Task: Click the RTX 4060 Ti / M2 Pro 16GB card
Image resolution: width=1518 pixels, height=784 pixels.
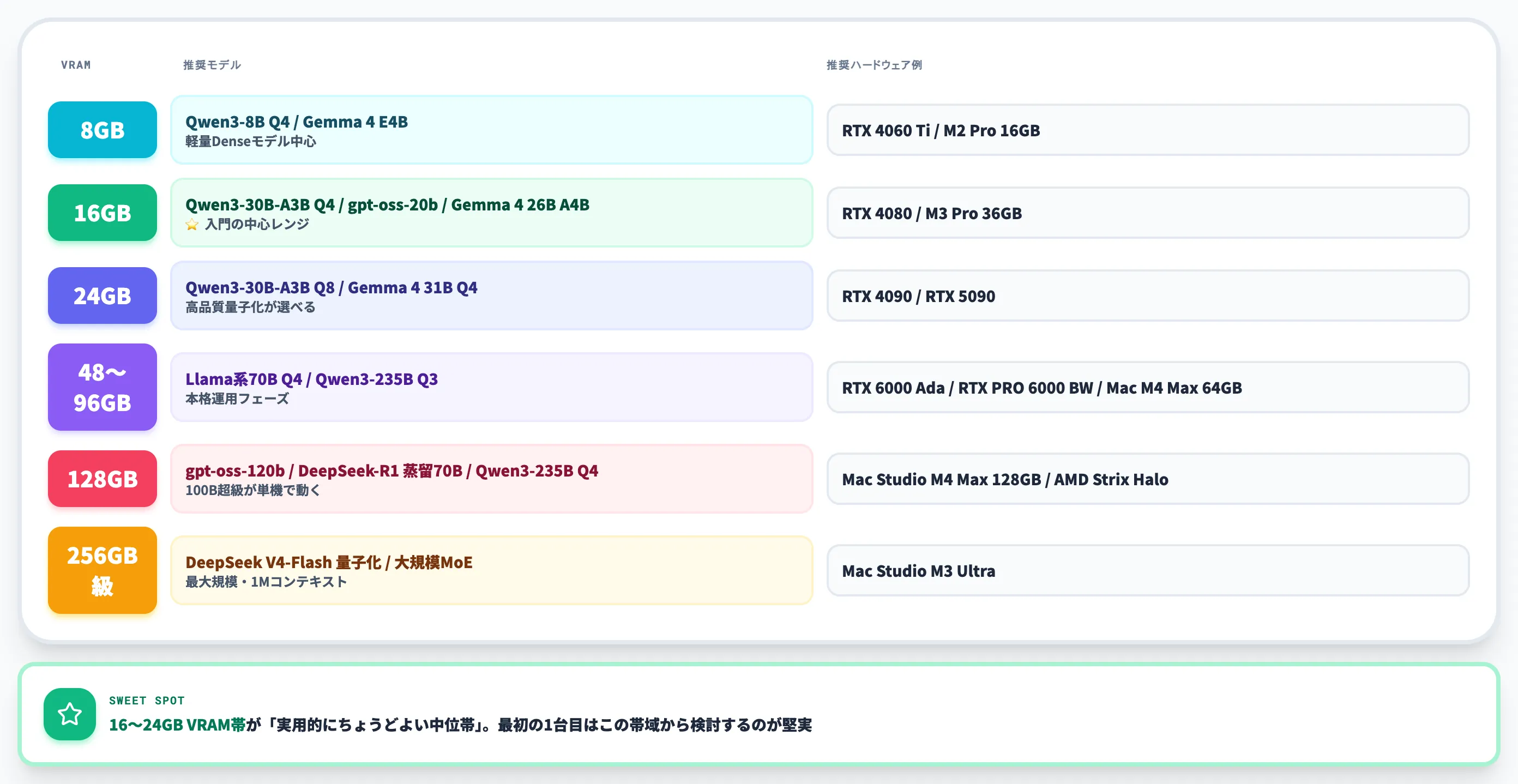Action: click(1148, 130)
